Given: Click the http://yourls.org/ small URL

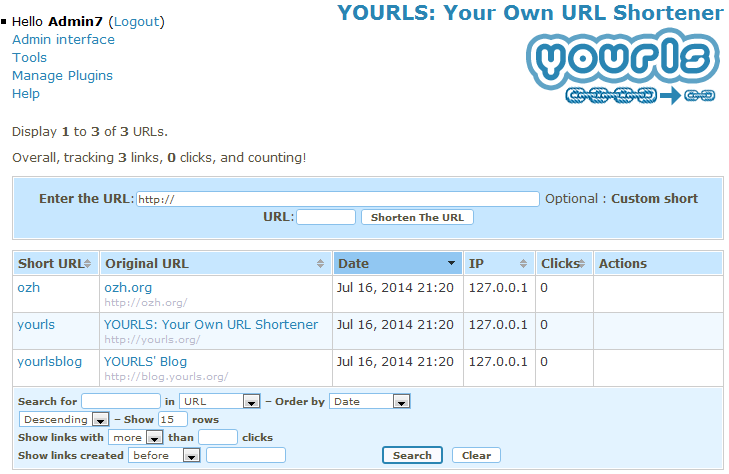Looking at the screenshot, I should pos(152,340).
